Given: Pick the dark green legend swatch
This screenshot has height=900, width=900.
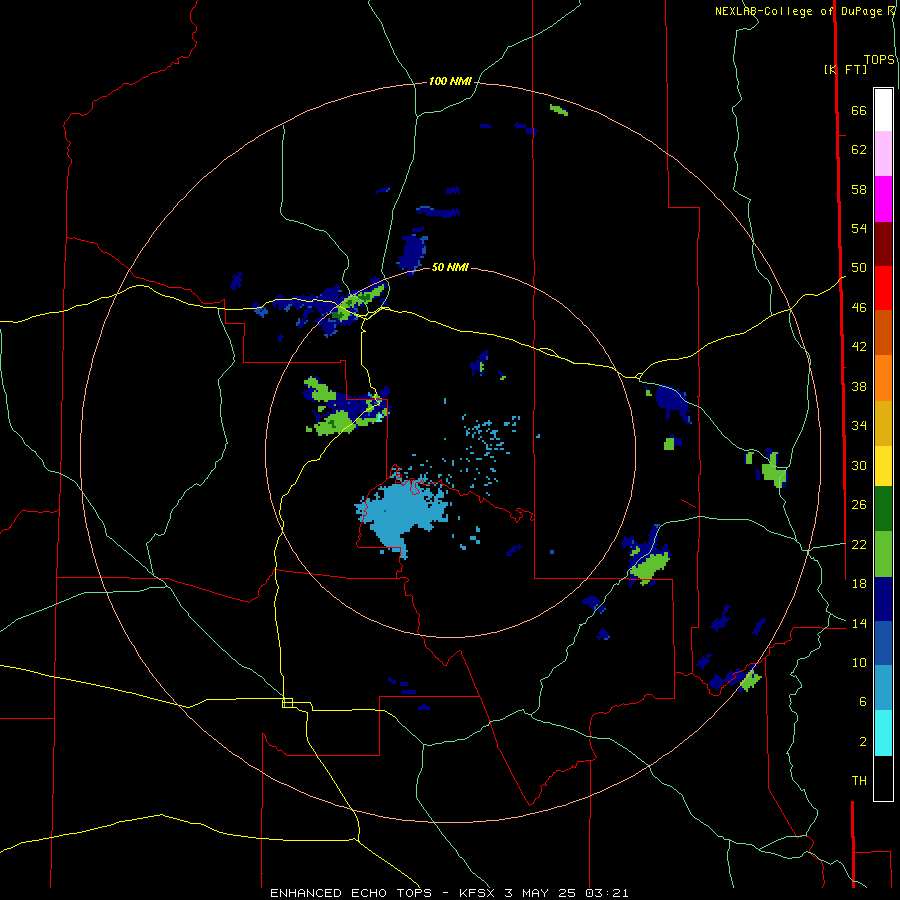Looking at the screenshot, I should [883, 509].
